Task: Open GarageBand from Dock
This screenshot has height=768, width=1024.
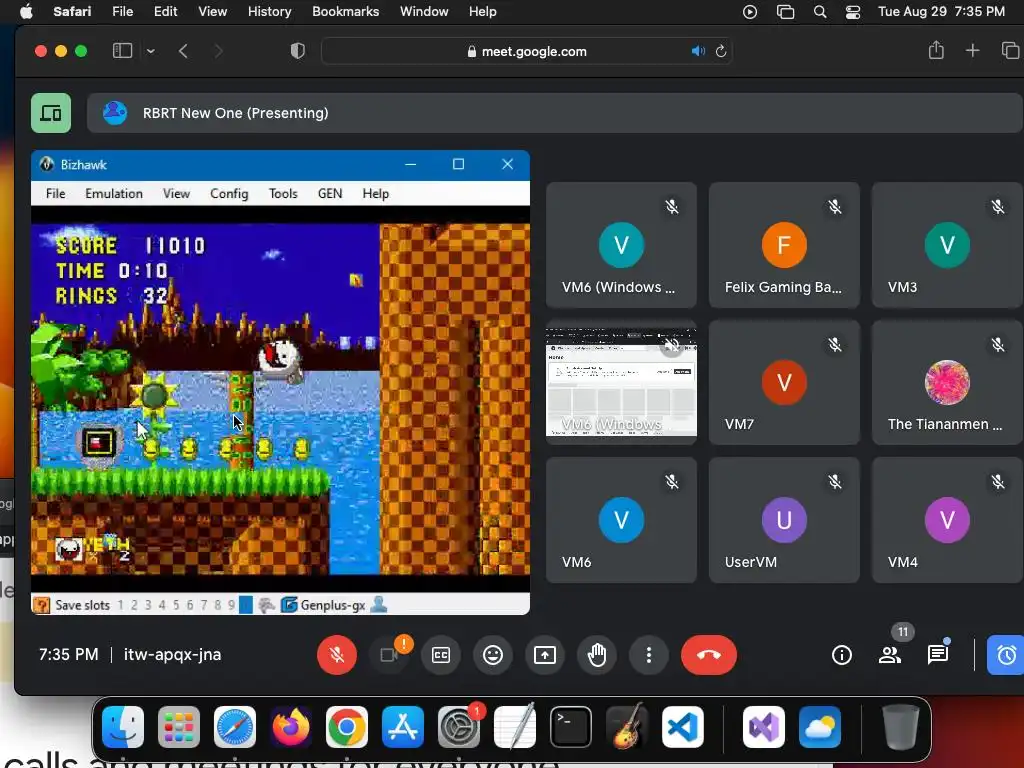Action: point(627,727)
